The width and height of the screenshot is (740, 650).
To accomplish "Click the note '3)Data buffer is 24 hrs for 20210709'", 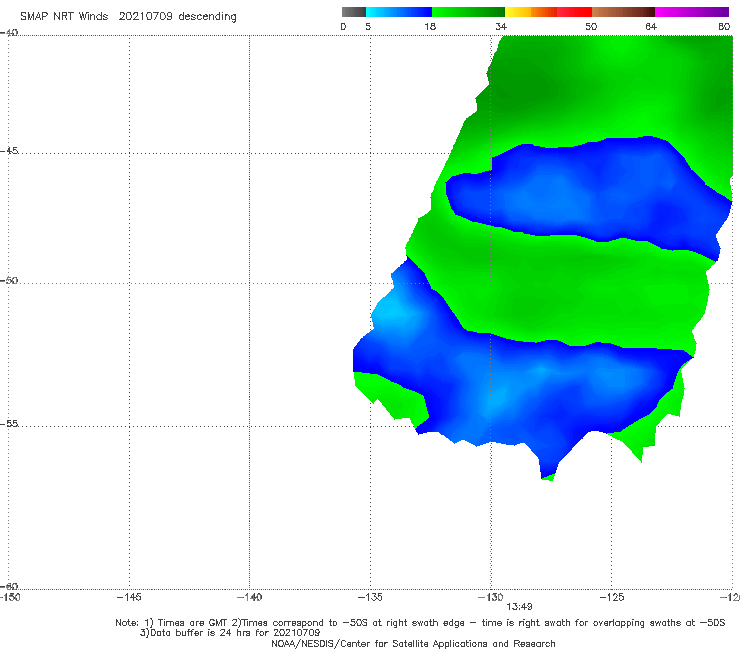I will click(x=230, y=633).
